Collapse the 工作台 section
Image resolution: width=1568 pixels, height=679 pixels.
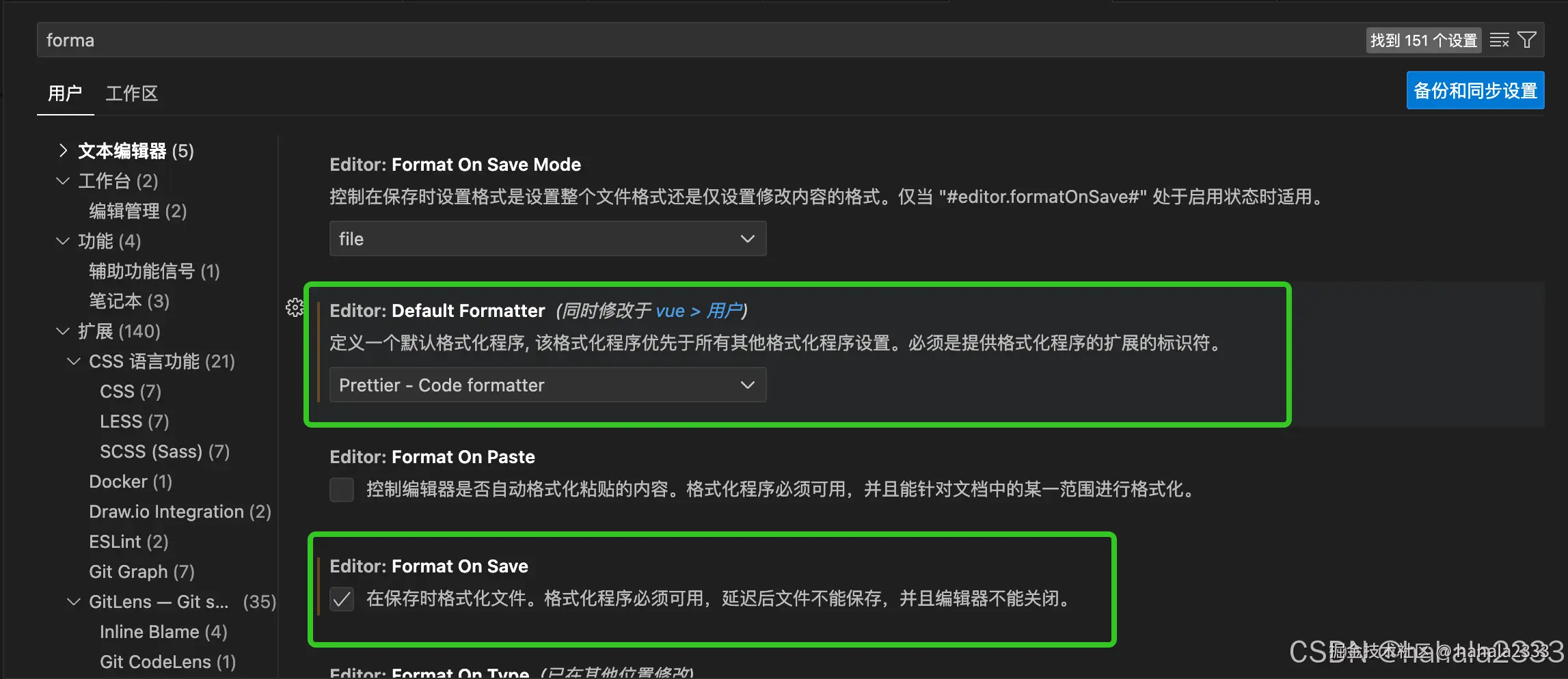[63, 181]
